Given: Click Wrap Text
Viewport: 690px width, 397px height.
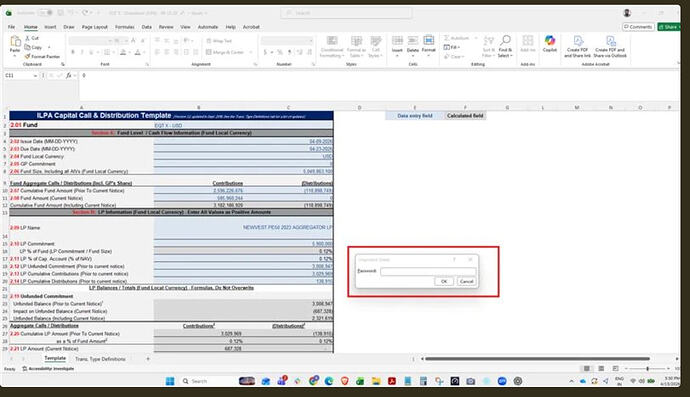Looking at the screenshot, I should pyautogui.click(x=219, y=41).
